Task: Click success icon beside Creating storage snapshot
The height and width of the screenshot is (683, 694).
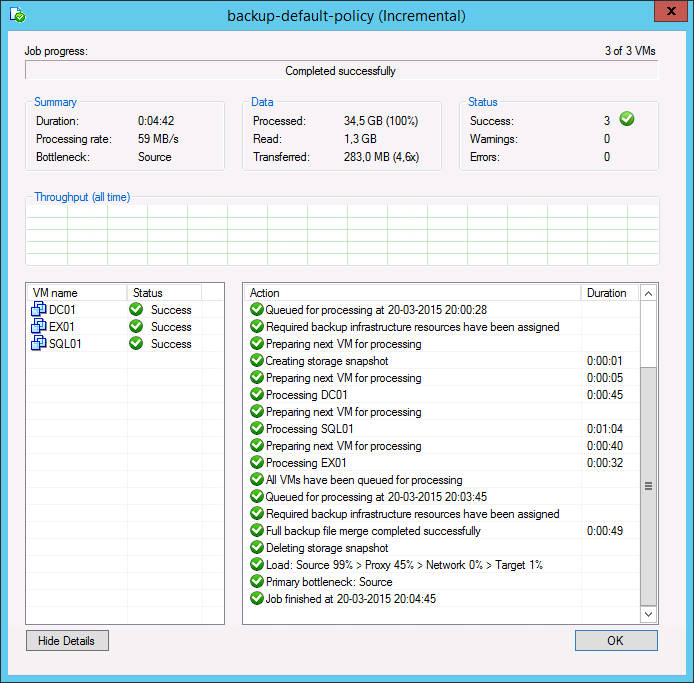Action: click(257, 361)
